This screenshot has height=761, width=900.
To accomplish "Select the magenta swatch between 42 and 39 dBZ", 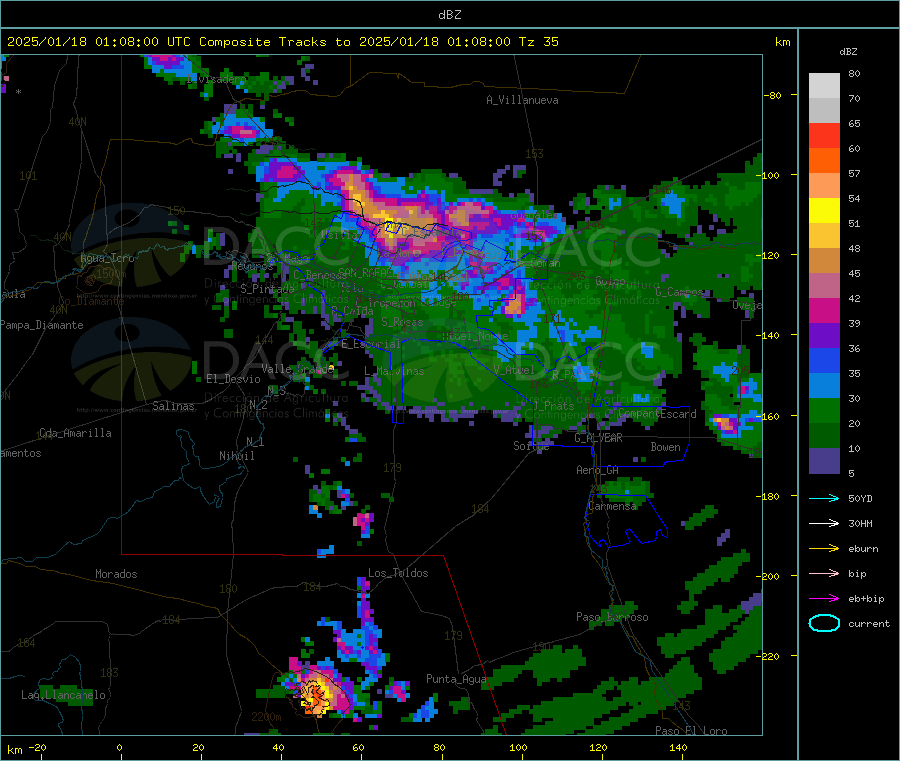I will pos(824,310).
